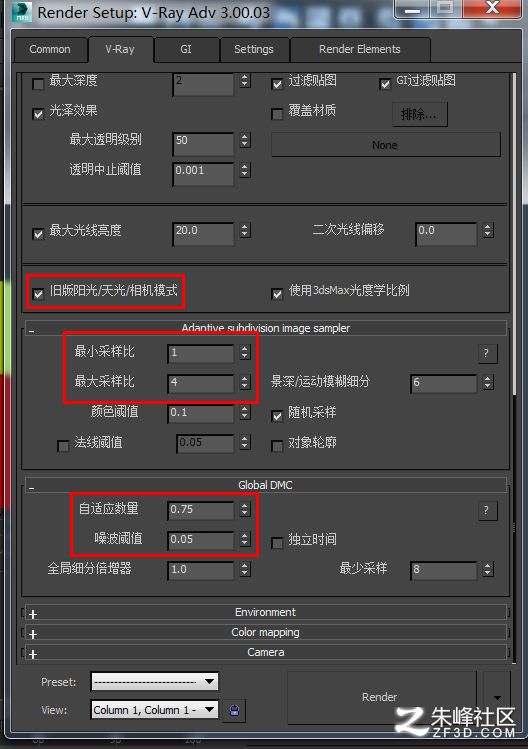
Task: Expand the Environment rollout
Action: (265, 612)
